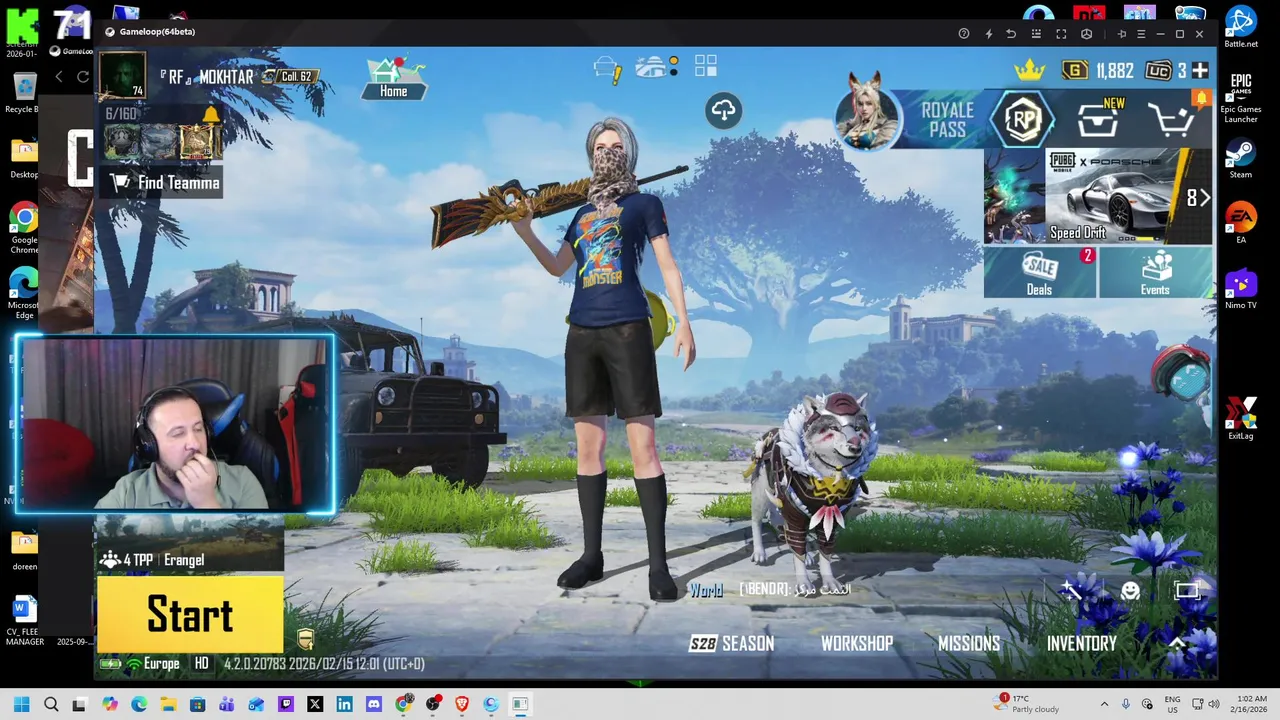This screenshot has width=1280, height=720.
Task: Click the cloud download icon
Action: point(723,110)
